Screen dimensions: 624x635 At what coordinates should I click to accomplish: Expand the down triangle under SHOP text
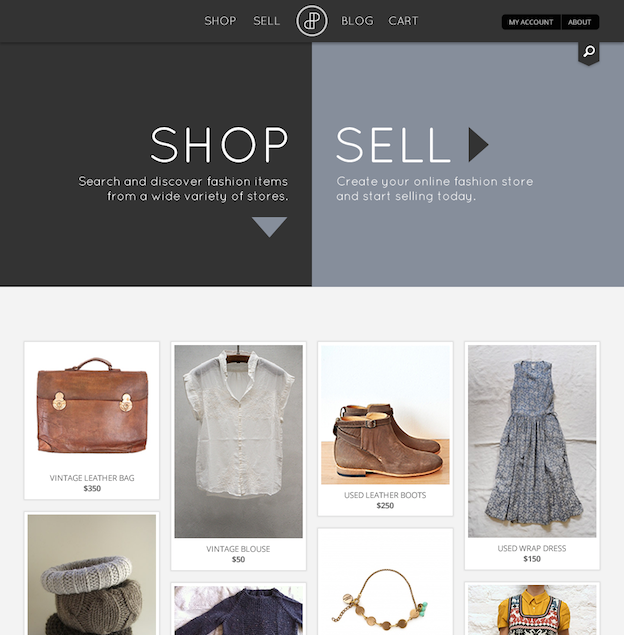[x=269, y=227]
